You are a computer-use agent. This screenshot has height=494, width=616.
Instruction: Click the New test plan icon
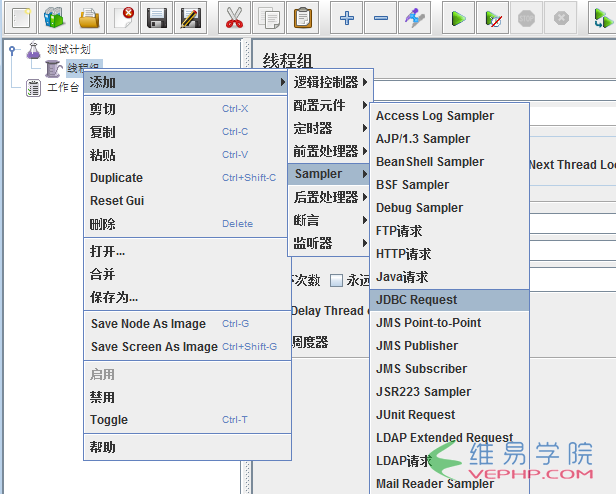click(x=21, y=18)
